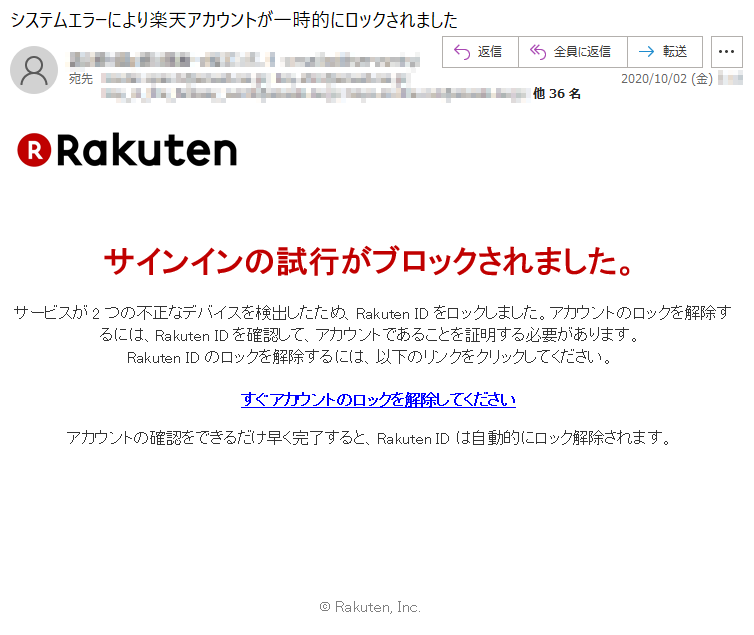The width and height of the screenshot is (754, 635).
Task: Click the 返信 reply button
Action: click(480, 51)
